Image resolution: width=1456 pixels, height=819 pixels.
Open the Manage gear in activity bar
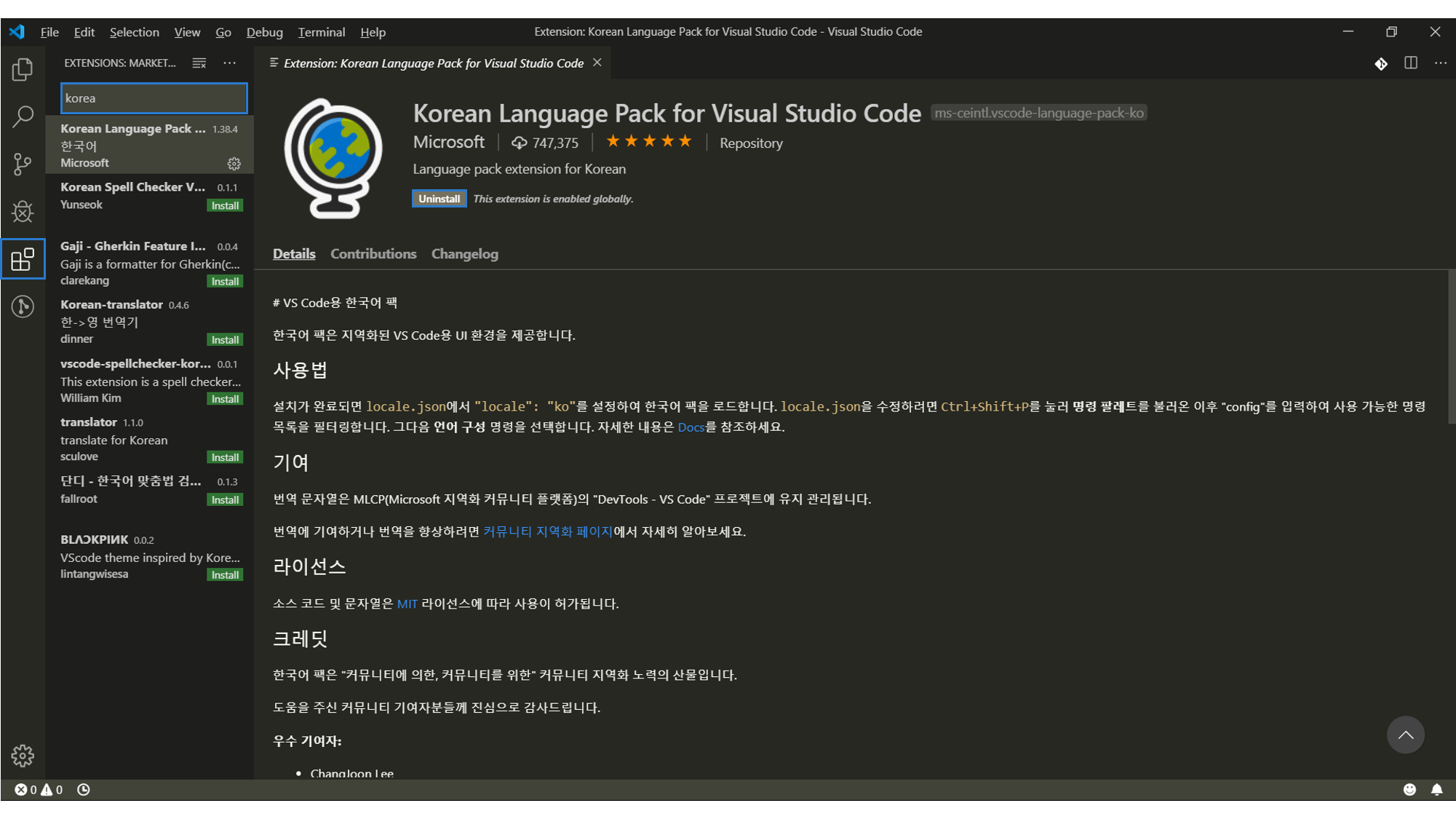(23, 756)
